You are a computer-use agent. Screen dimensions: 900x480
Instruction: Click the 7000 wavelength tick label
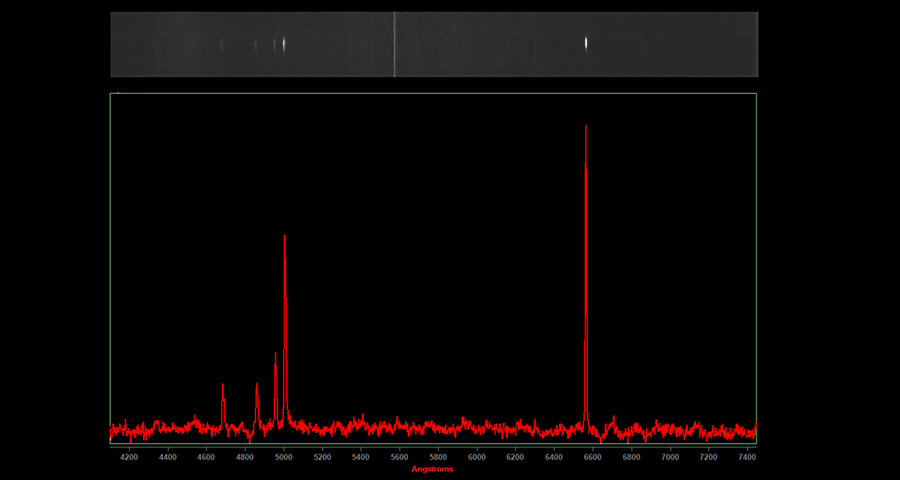[x=670, y=457]
